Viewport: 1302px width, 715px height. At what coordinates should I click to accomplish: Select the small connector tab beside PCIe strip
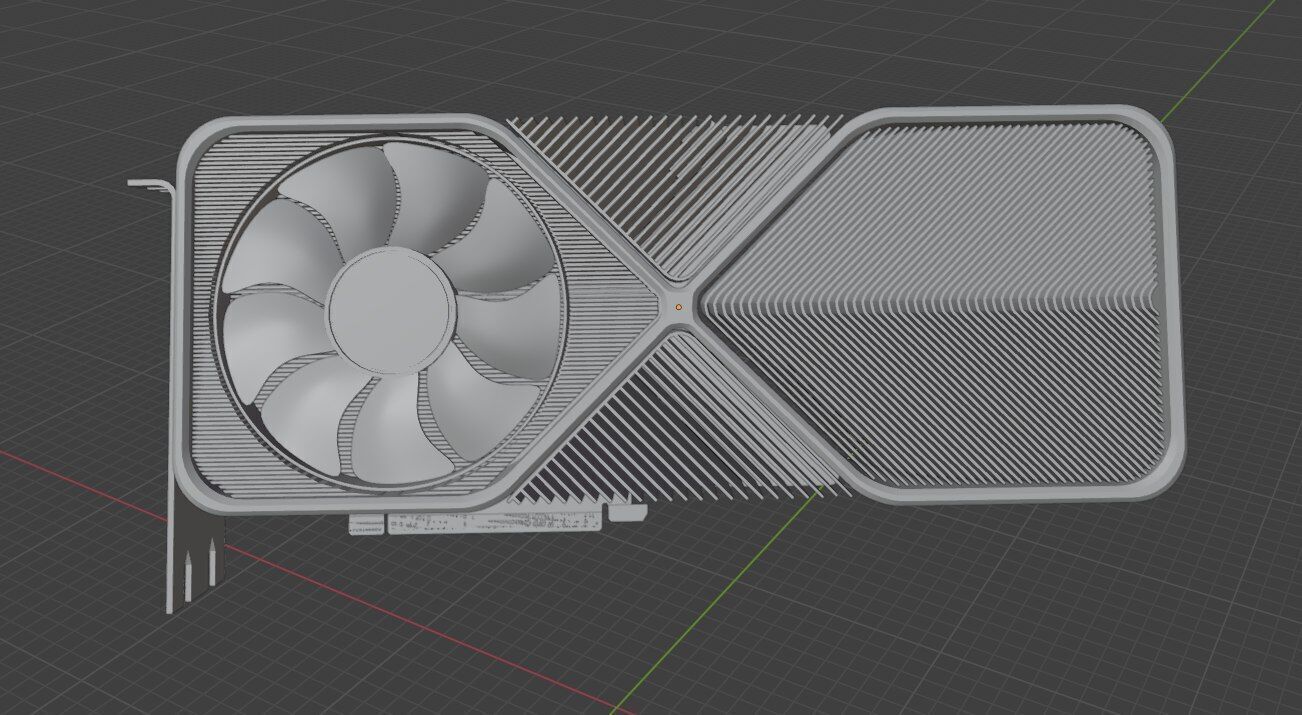627,514
